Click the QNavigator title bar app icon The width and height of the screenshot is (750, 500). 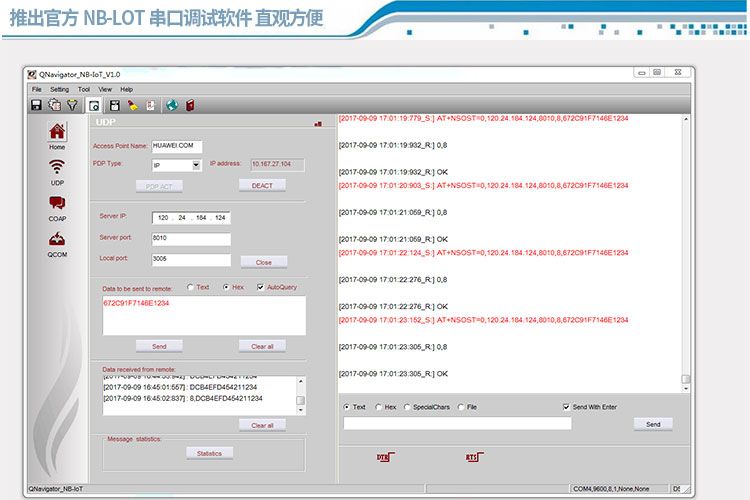(x=32, y=74)
